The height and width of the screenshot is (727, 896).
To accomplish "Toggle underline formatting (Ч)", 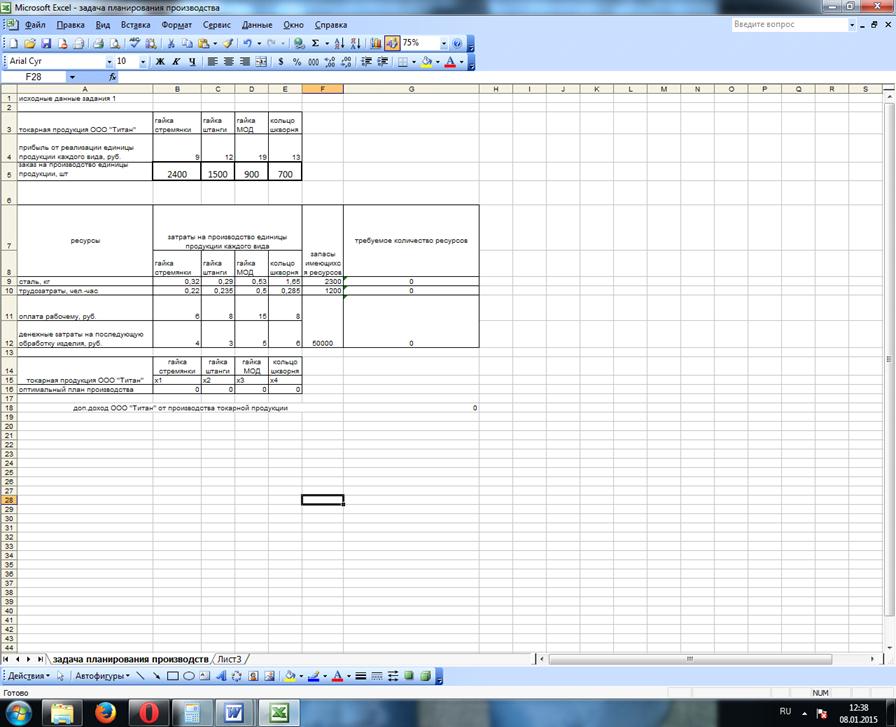I will click(192, 62).
